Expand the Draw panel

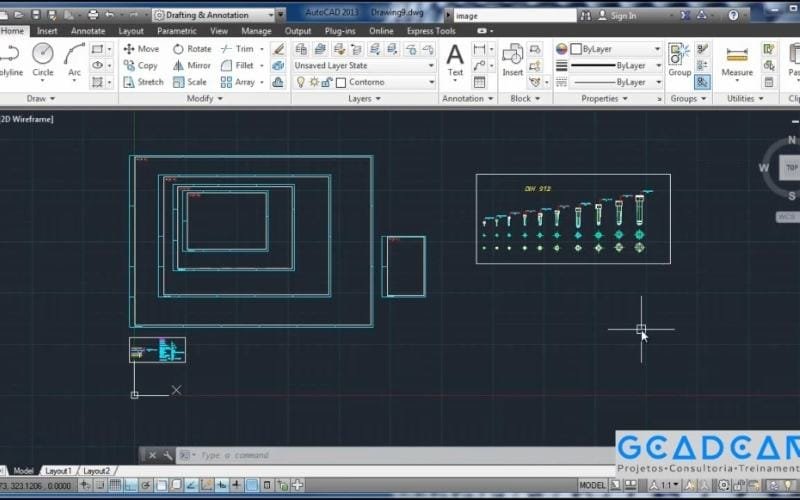[x=41, y=98]
